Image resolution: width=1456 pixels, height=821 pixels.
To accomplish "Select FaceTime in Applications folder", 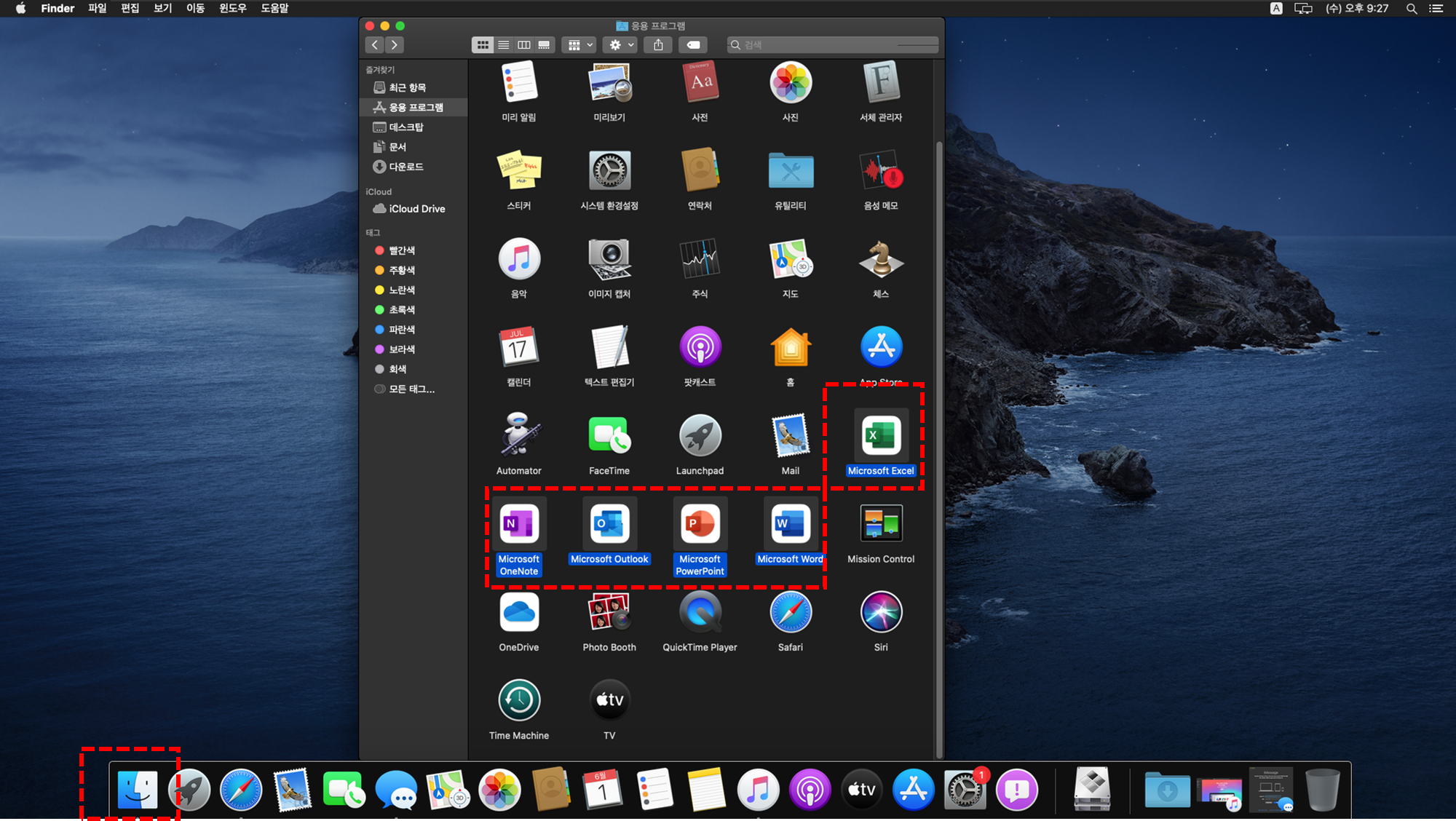I will coord(609,435).
